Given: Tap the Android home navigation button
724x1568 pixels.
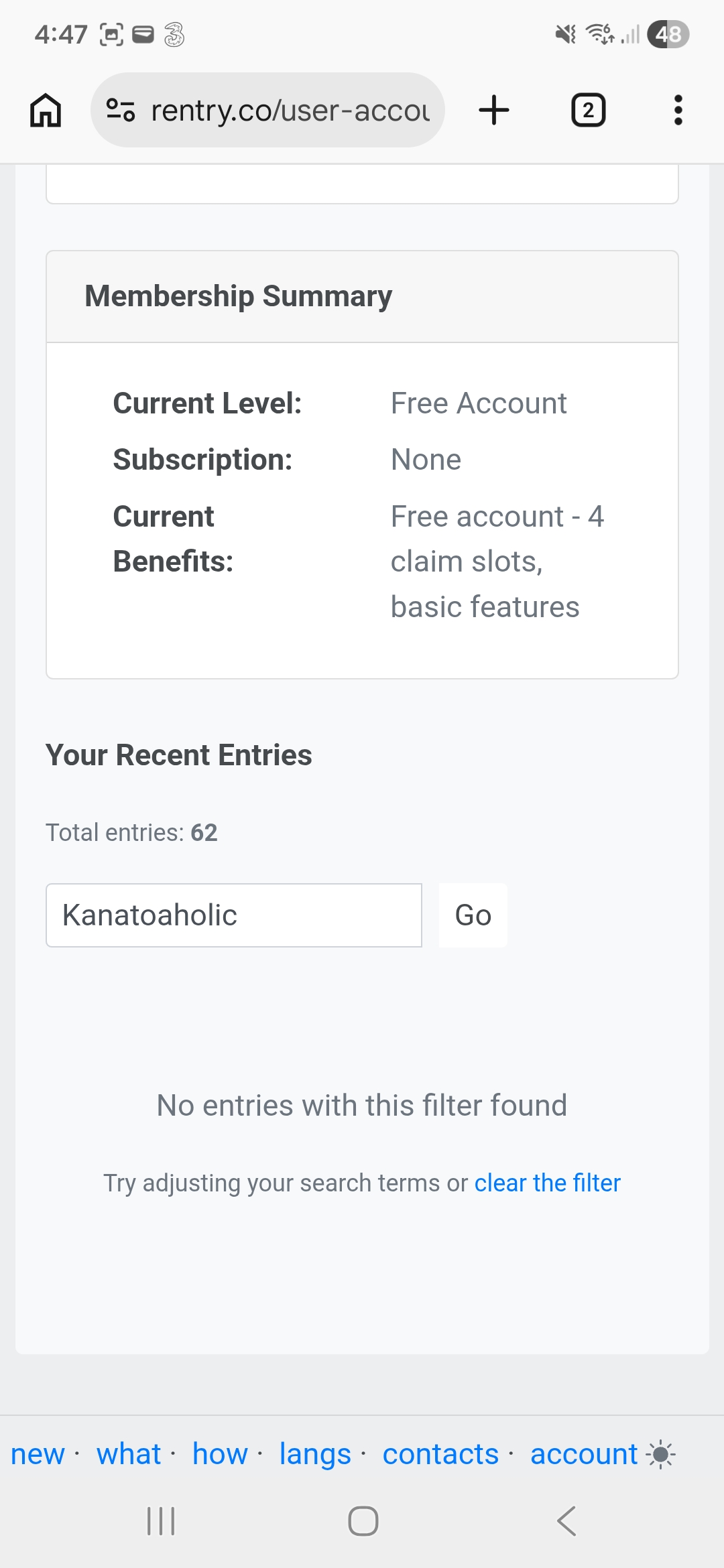Looking at the screenshot, I should (x=363, y=1521).
